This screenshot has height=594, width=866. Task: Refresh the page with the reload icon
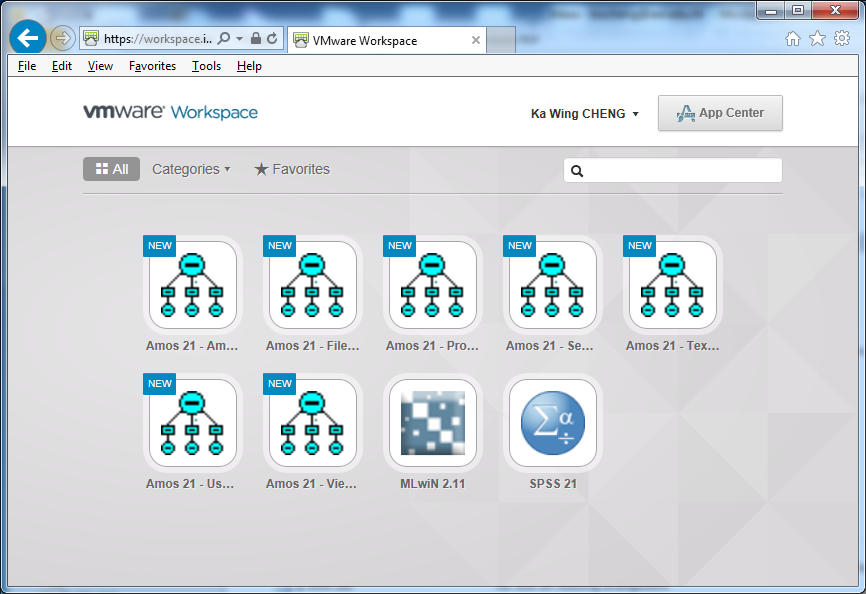click(272, 38)
